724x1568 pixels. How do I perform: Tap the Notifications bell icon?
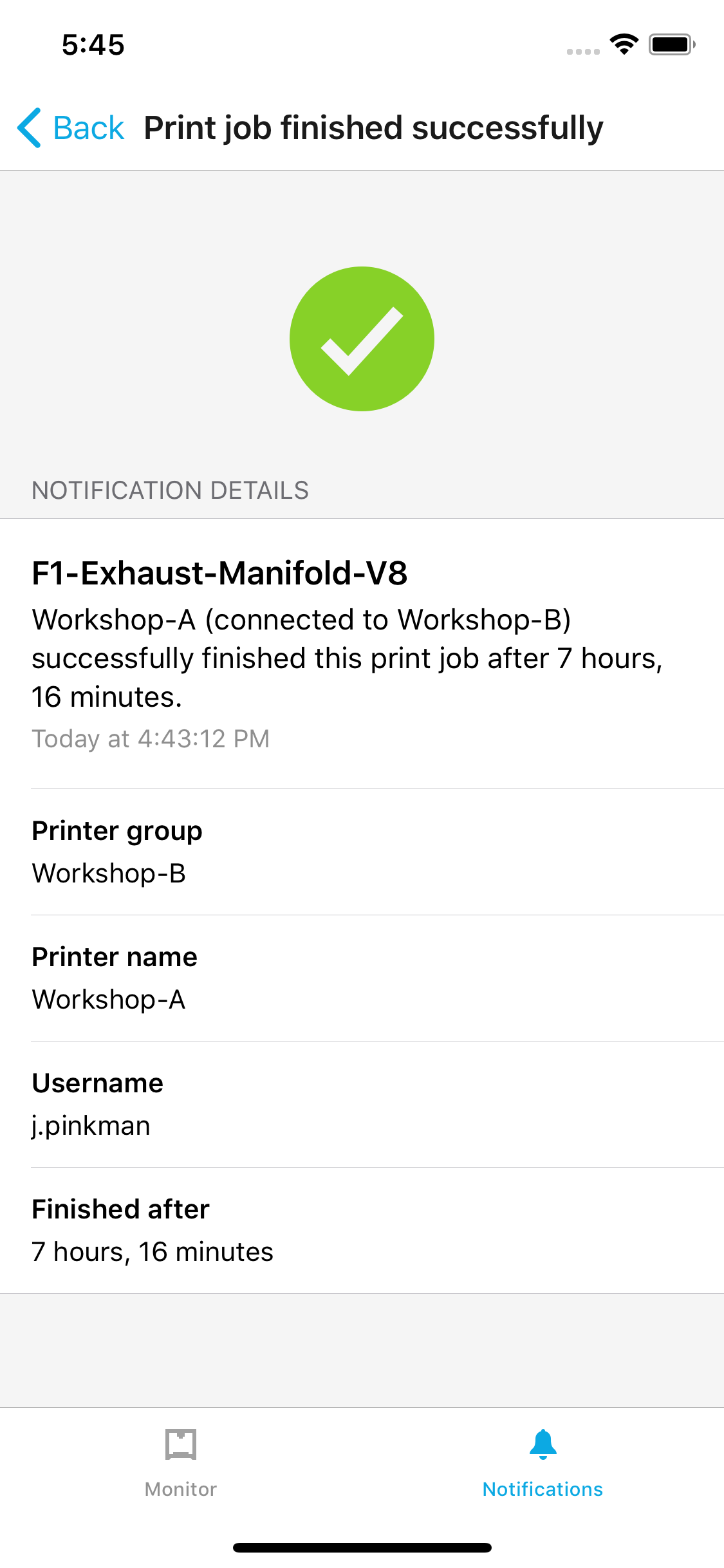pyautogui.click(x=543, y=1444)
